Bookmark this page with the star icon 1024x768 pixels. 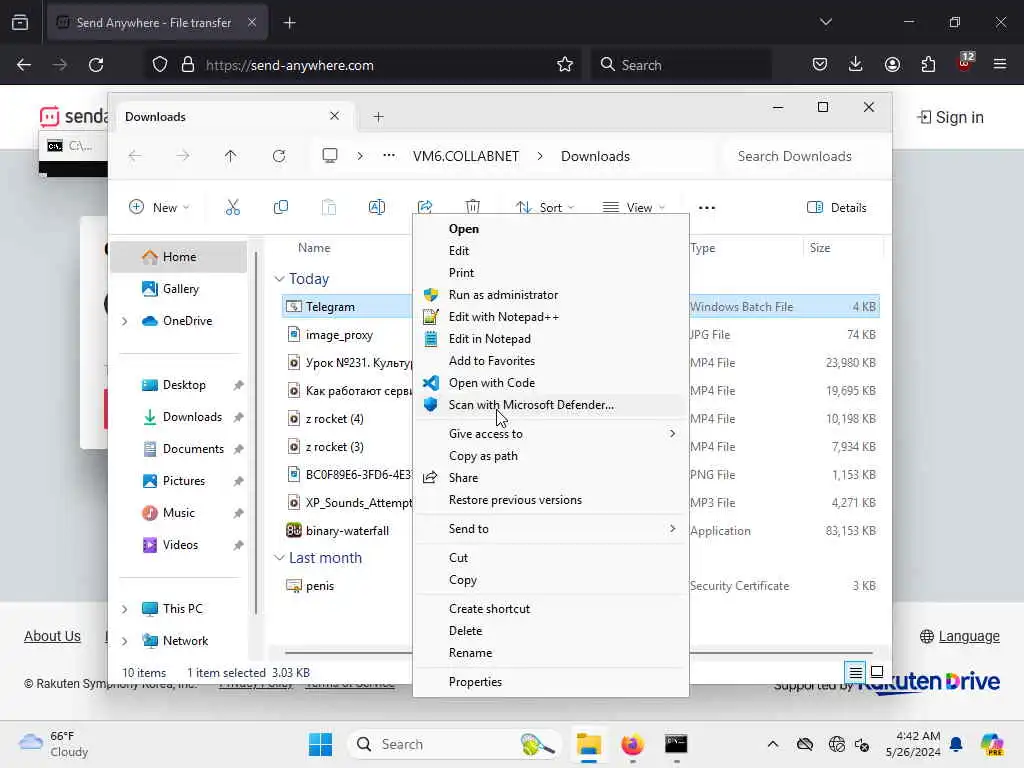[565, 65]
